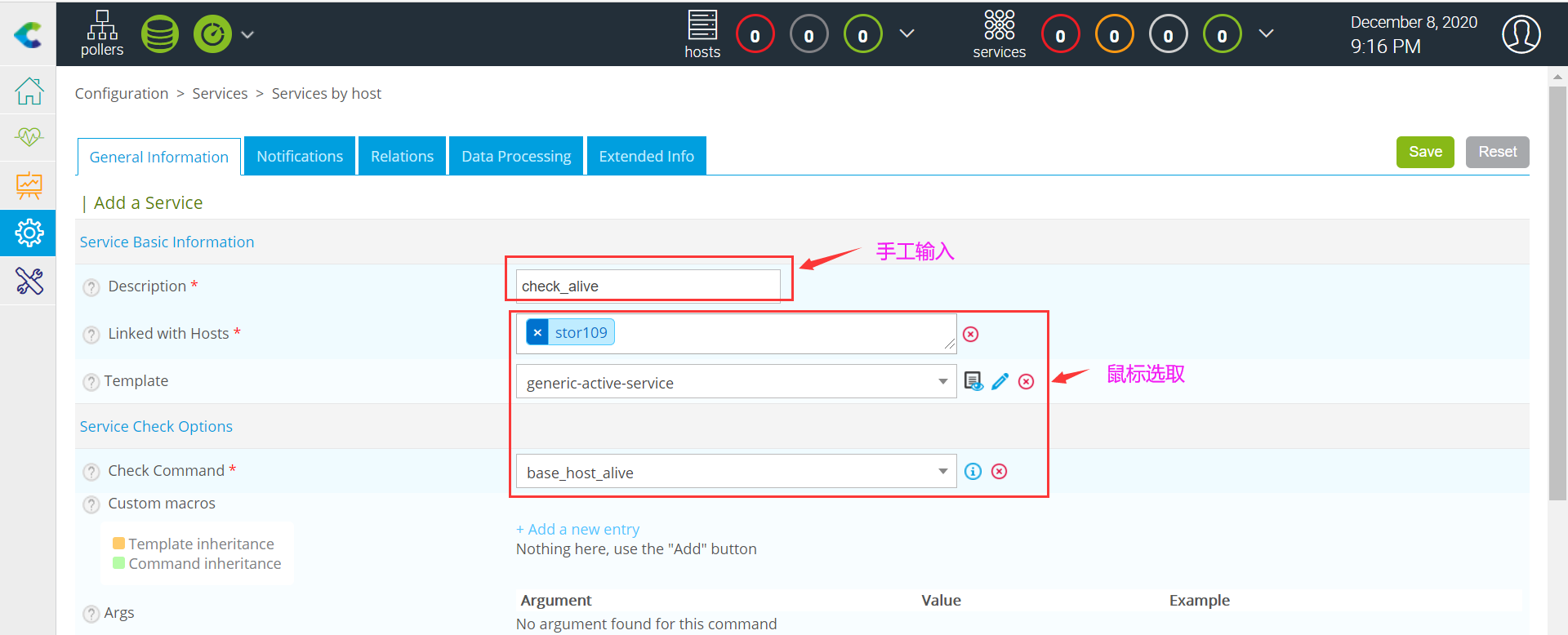
Task: Click the gray services unknown counter
Action: (1168, 35)
